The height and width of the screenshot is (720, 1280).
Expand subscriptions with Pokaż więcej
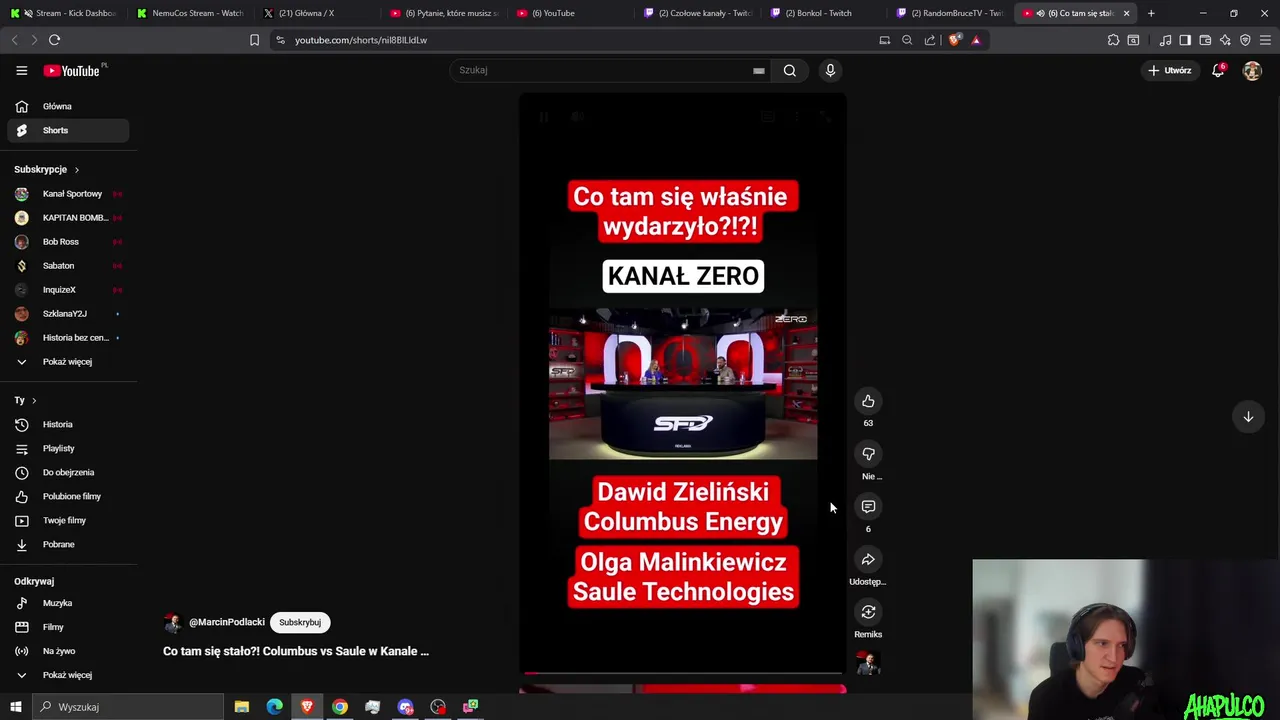click(68, 362)
